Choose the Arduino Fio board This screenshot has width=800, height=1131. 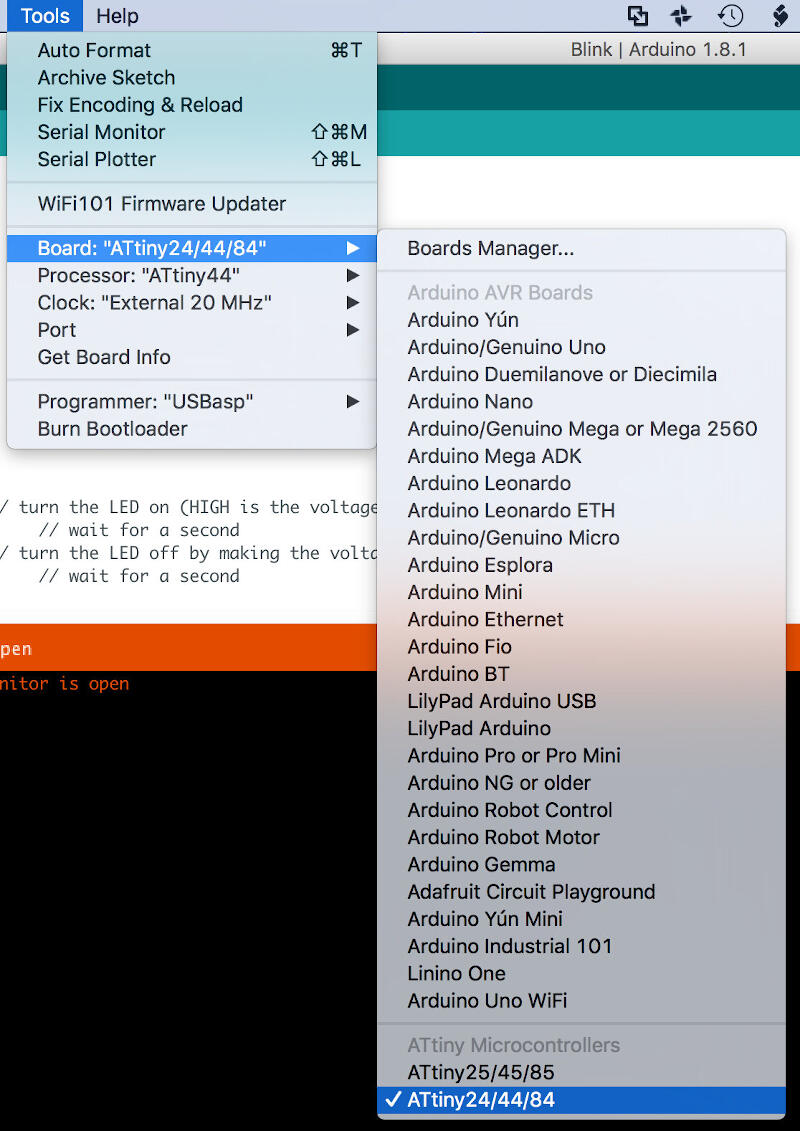pos(581,647)
